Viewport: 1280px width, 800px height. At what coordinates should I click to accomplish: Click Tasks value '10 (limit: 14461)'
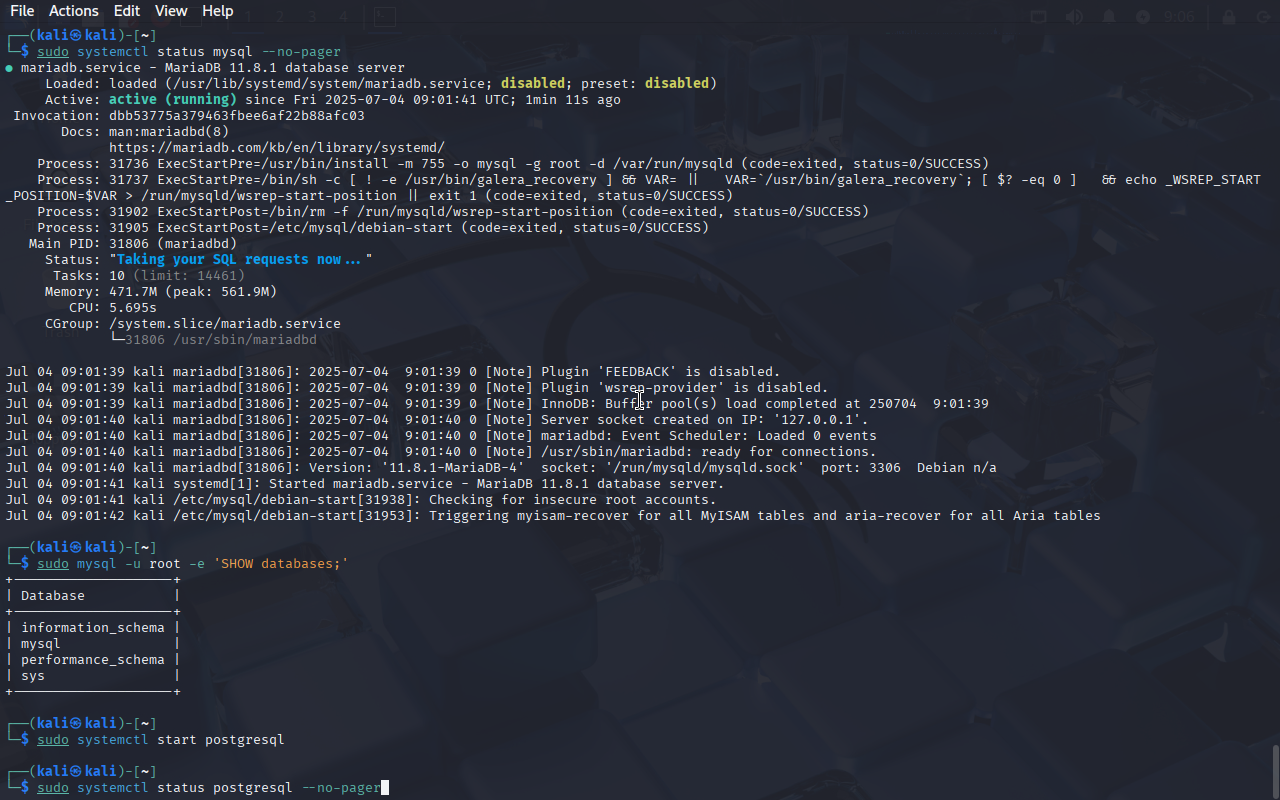(177, 276)
